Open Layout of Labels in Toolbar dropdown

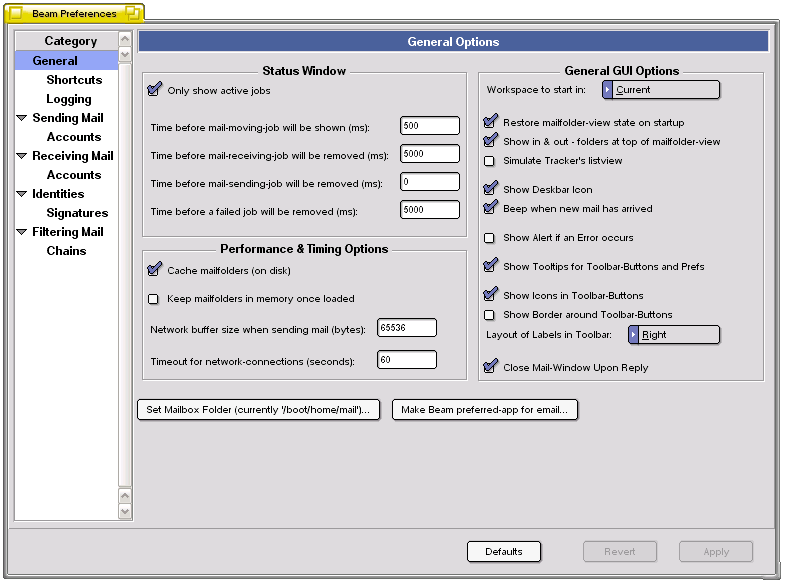[673, 335]
